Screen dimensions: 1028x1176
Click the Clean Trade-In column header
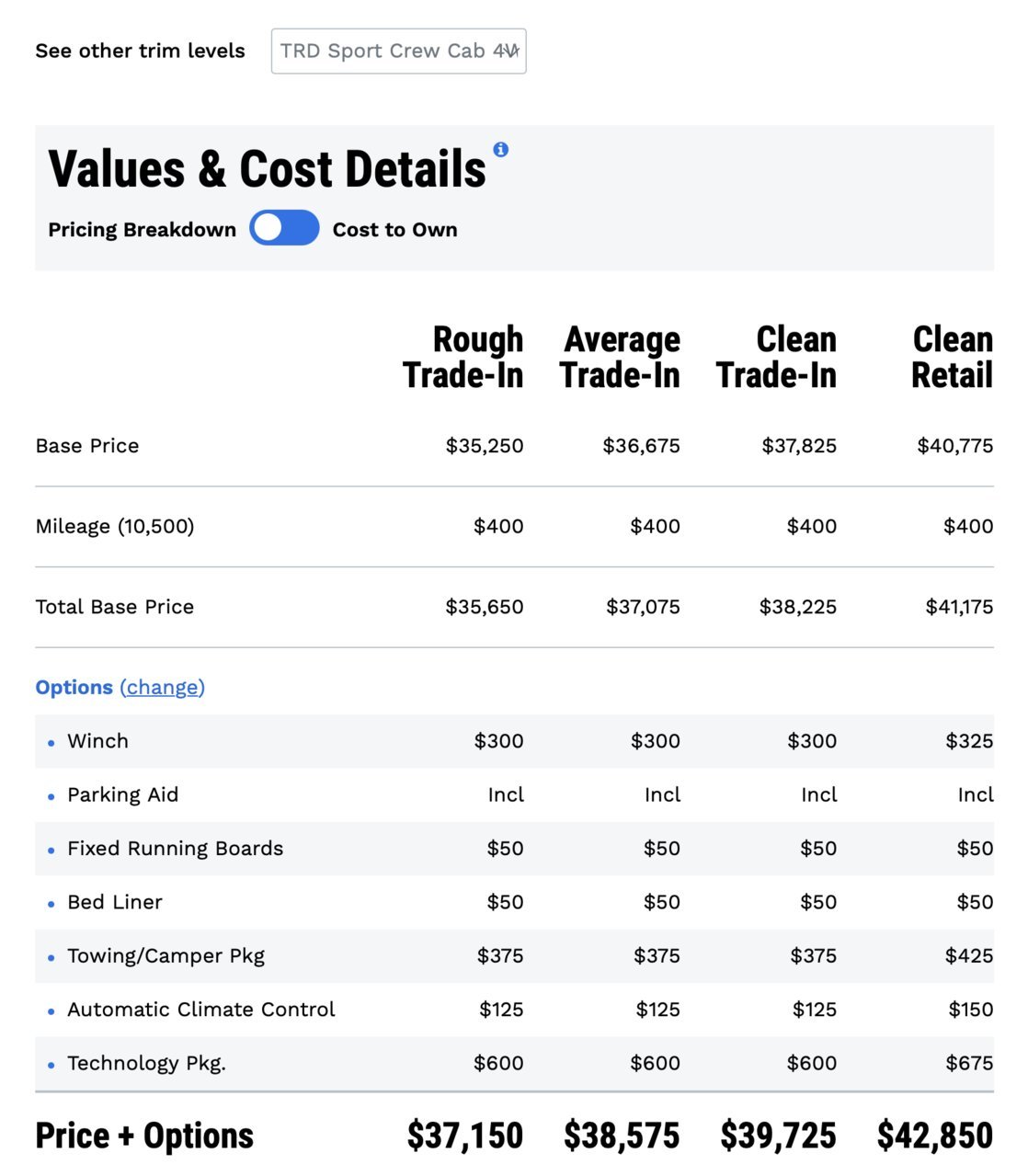tap(777, 357)
